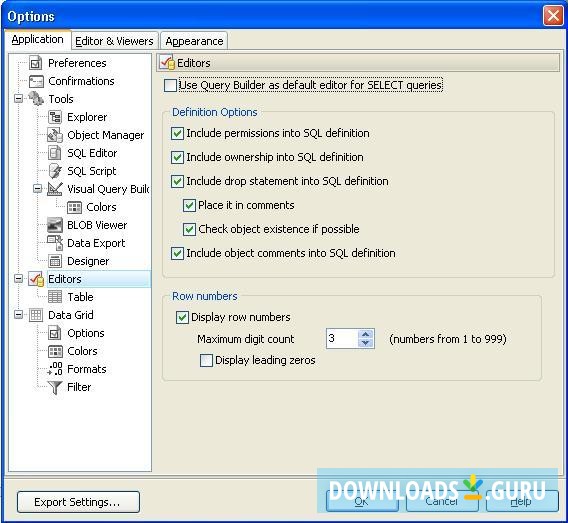Switch to the Appearance tab
This screenshot has width=568, height=523.
pyautogui.click(x=194, y=41)
